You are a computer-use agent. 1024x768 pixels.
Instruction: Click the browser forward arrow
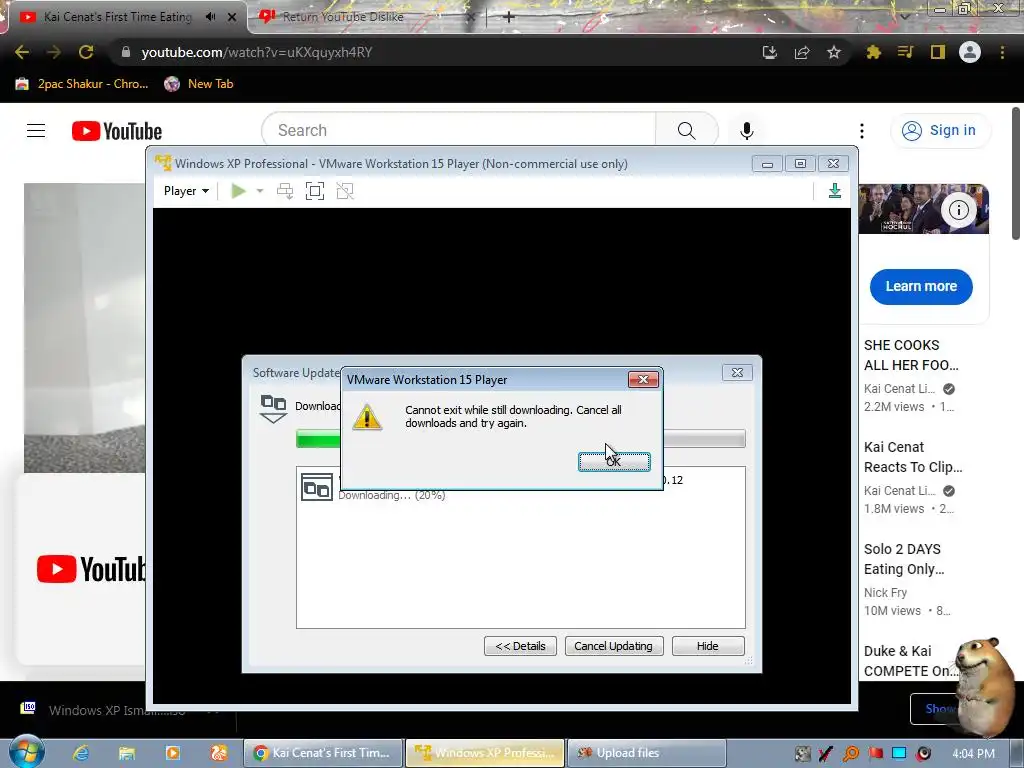(54, 52)
